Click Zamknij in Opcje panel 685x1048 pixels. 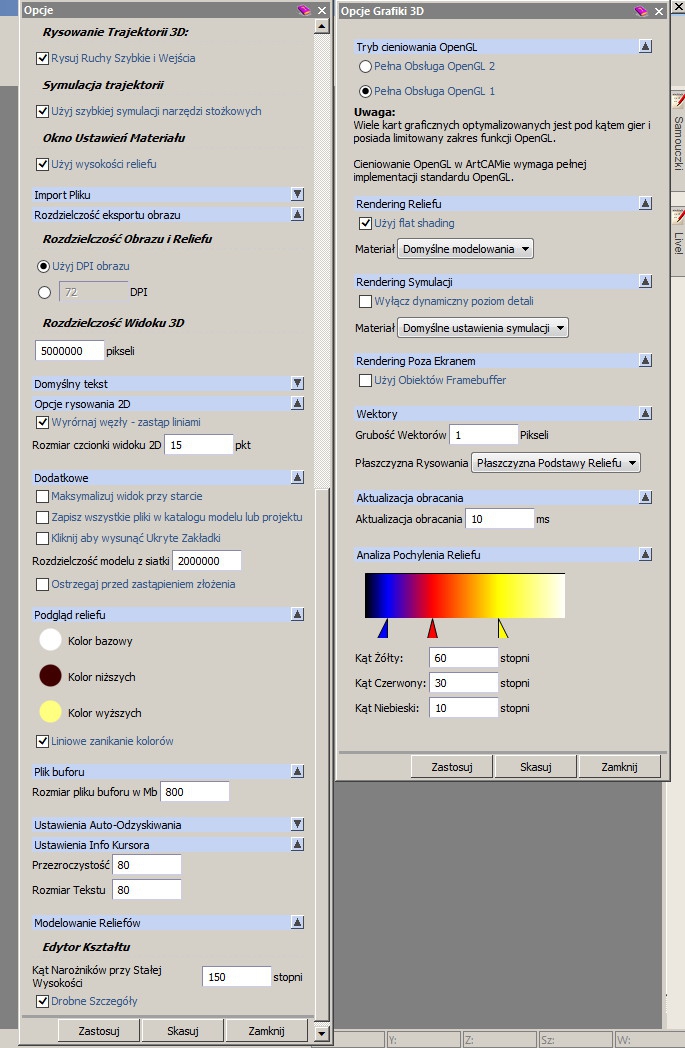(267, 1031)
